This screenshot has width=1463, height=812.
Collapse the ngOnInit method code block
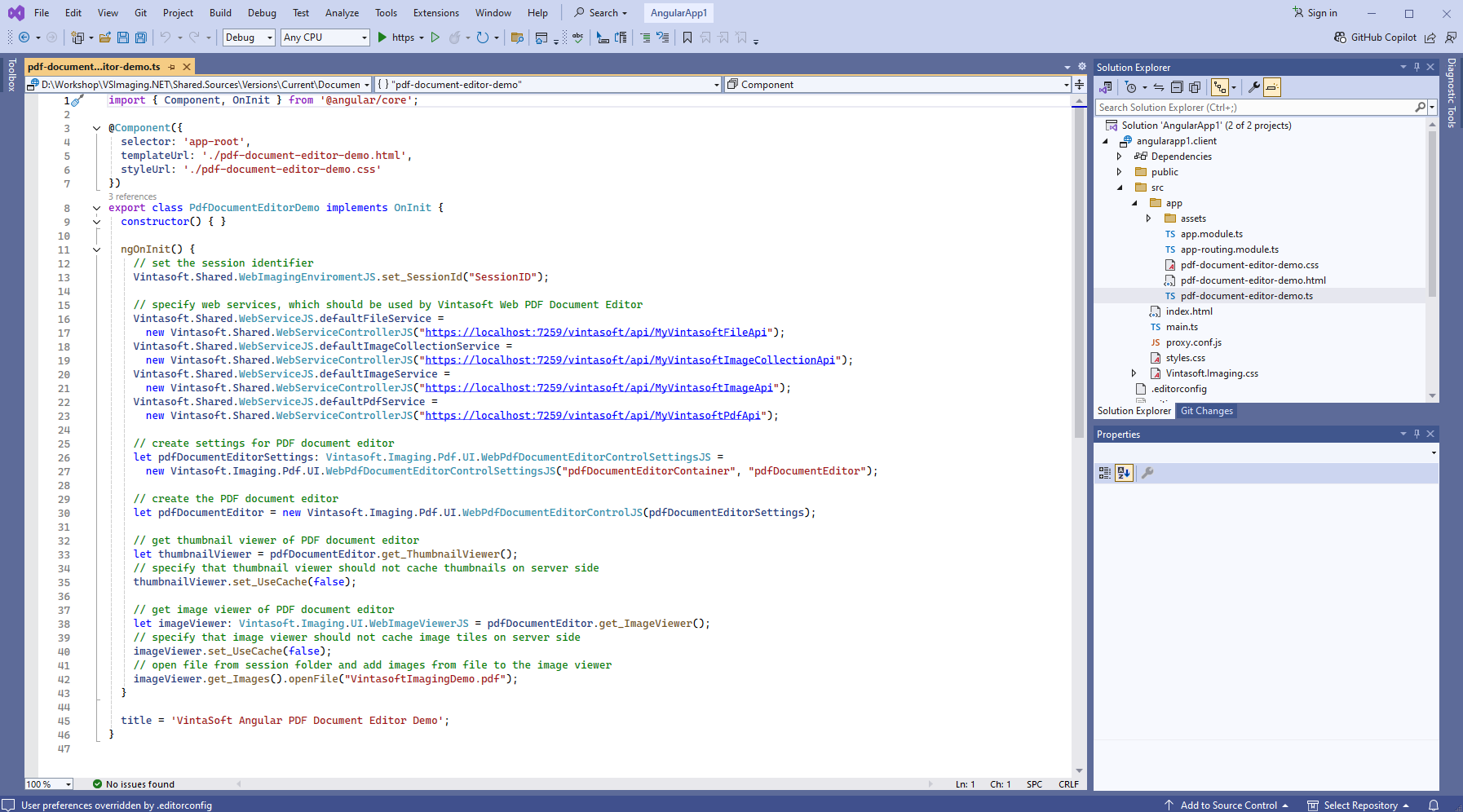point(96,249)
